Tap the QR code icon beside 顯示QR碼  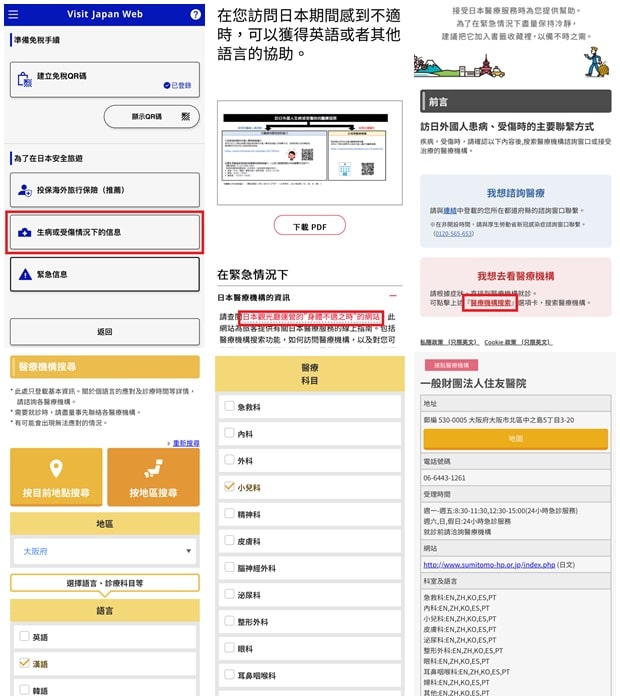186,117
